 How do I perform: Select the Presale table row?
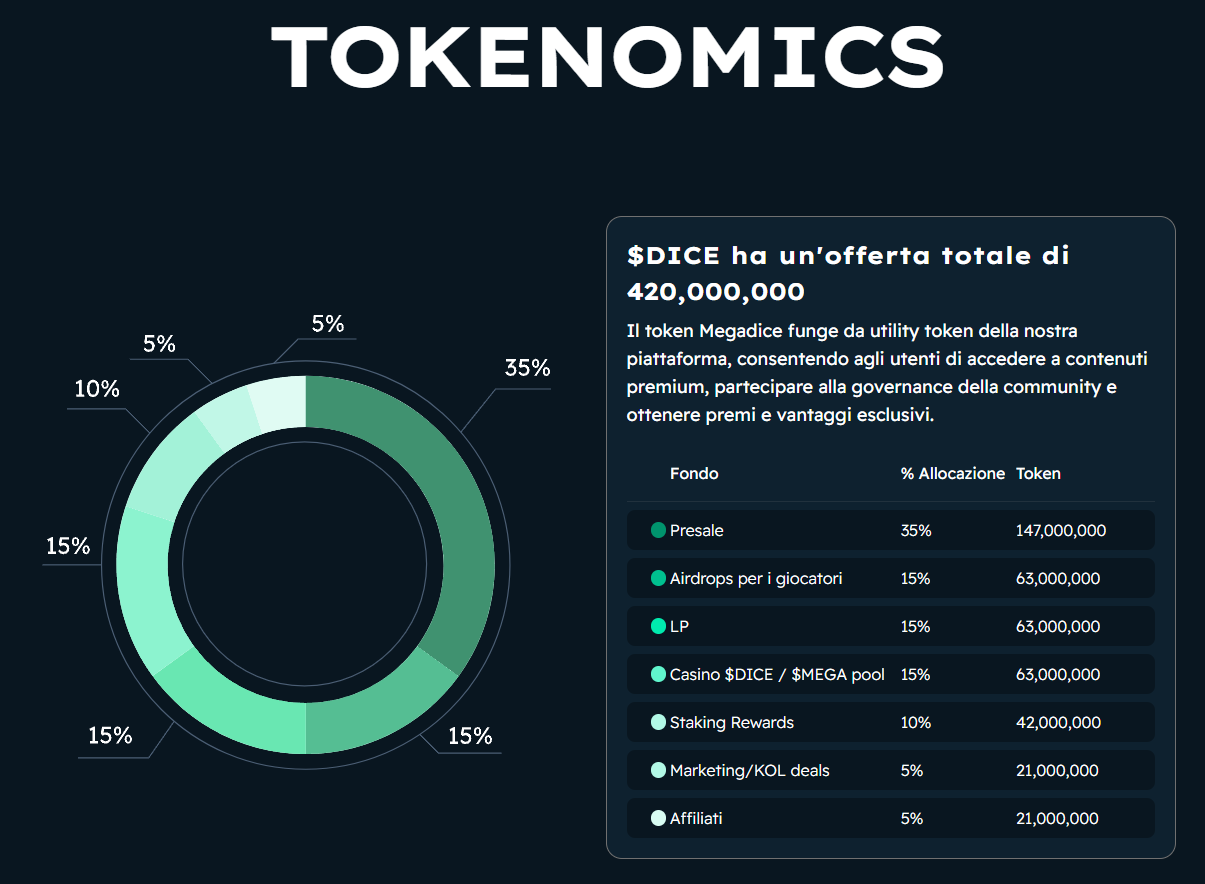pos(890,530)
